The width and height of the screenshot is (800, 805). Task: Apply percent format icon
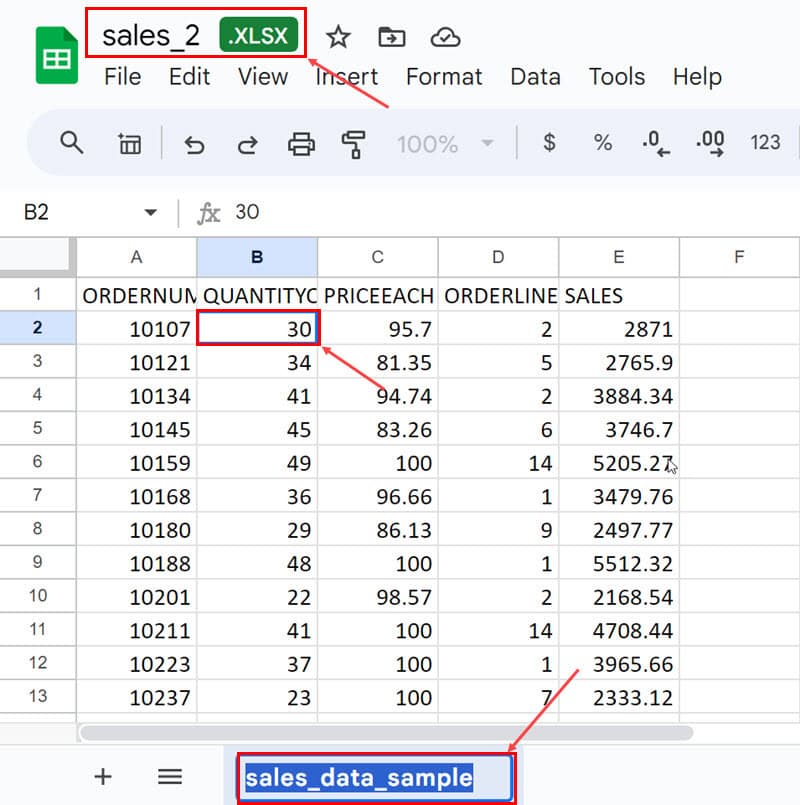pos(603,143)
